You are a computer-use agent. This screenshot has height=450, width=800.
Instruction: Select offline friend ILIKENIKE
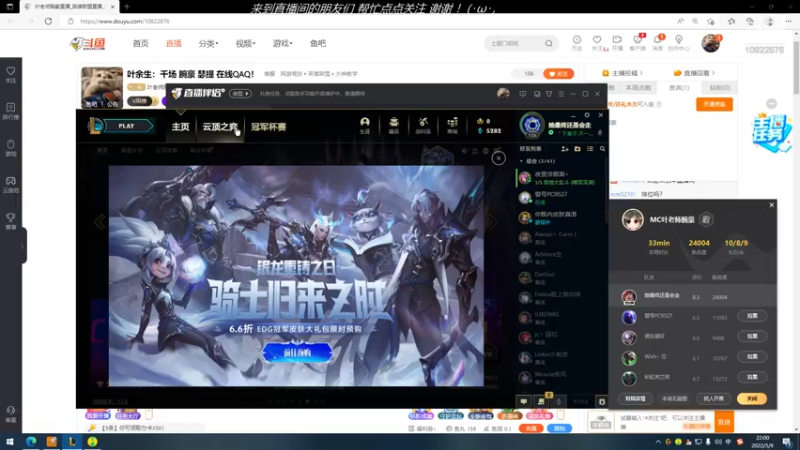(560, 318)
